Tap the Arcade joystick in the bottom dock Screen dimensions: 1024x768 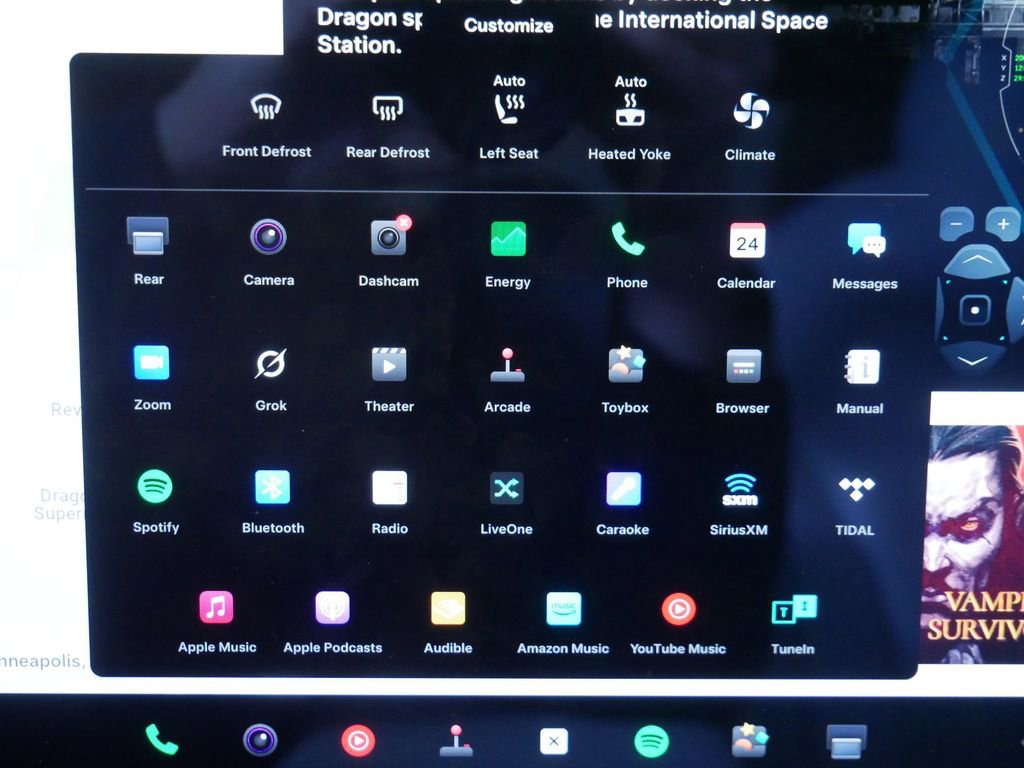pyautogui.click(x=456, y=740)
